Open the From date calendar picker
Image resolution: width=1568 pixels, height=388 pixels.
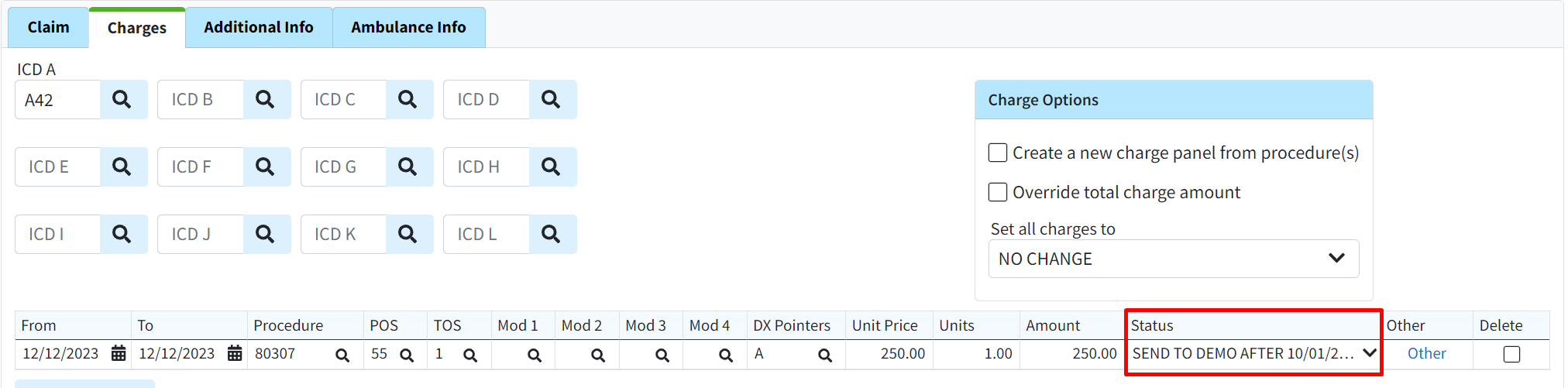tap(119, 354)
